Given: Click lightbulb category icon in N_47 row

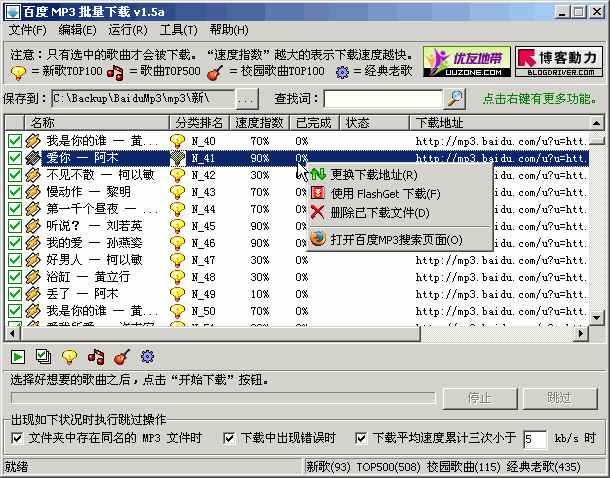Looking at the screenshot, I should 177,260.
